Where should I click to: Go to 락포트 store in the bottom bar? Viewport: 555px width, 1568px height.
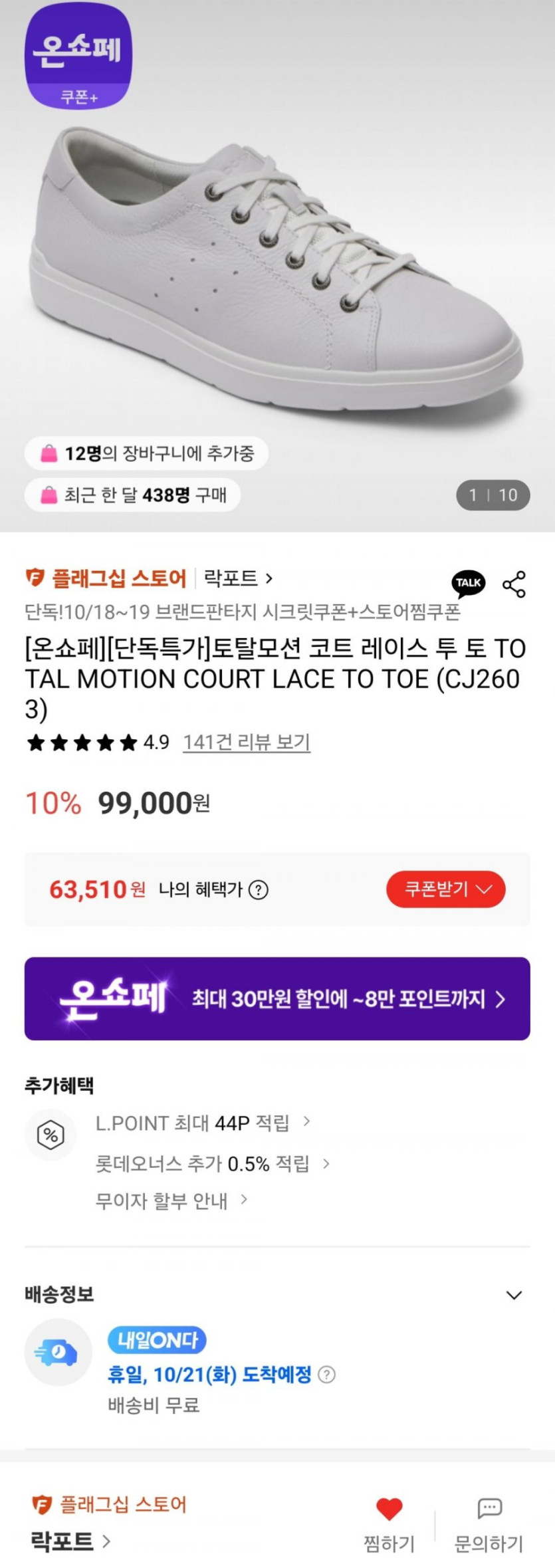[70, 1541]
